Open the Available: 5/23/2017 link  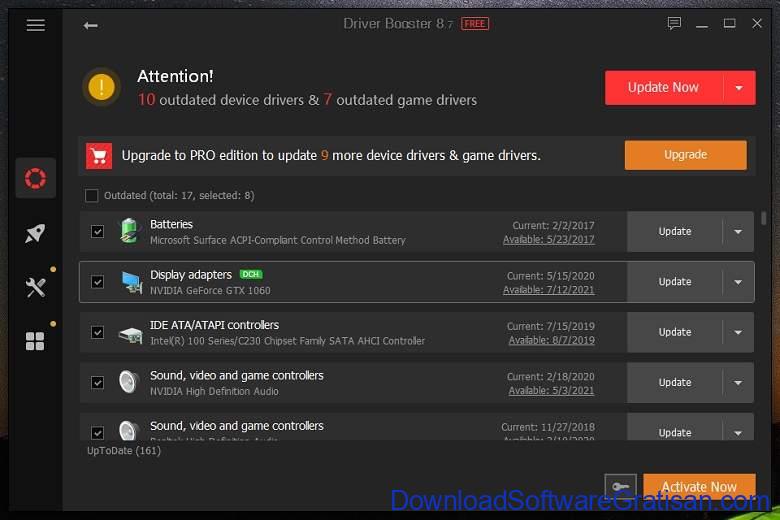[x=548, y=240]
